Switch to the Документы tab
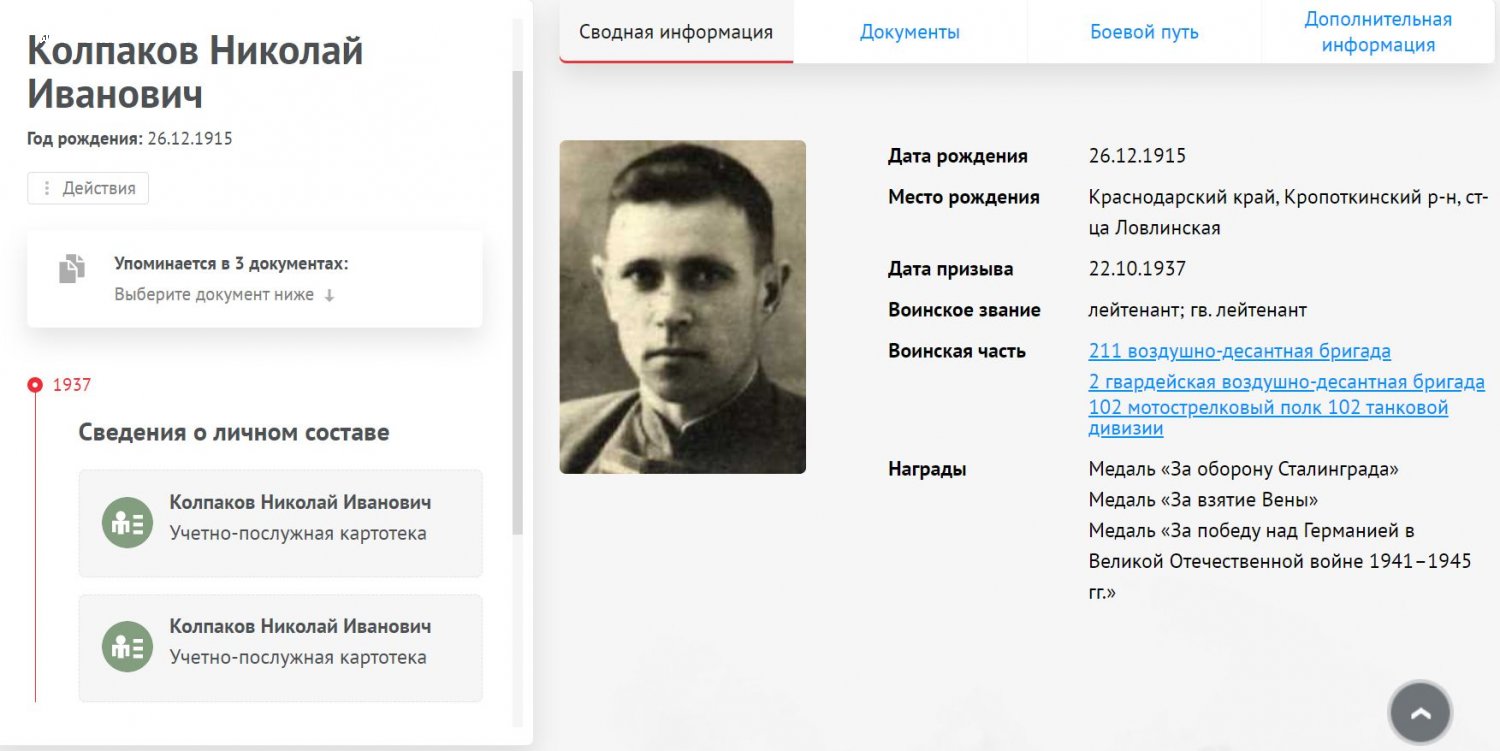Viewport: 1500px width, 751px height. (910, 32)
